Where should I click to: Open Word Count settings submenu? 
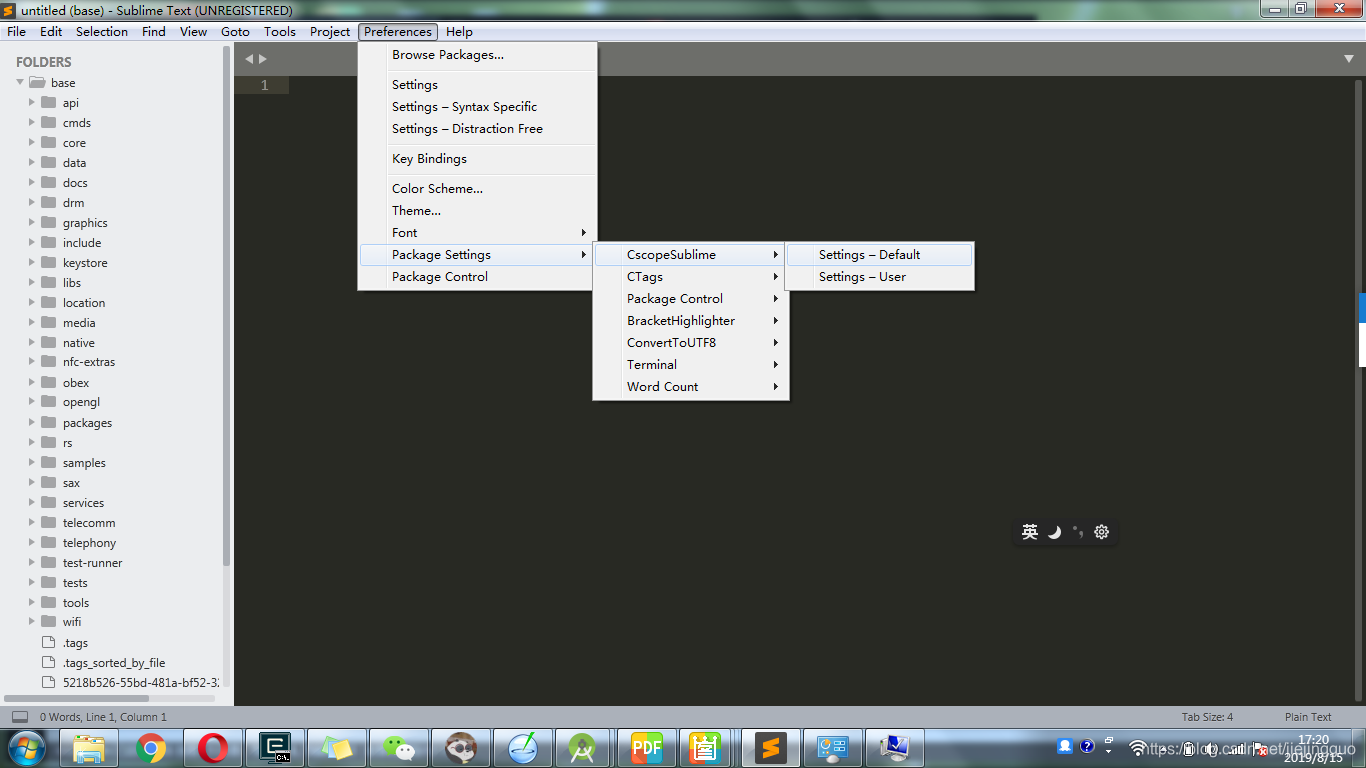tap(691, 387)
